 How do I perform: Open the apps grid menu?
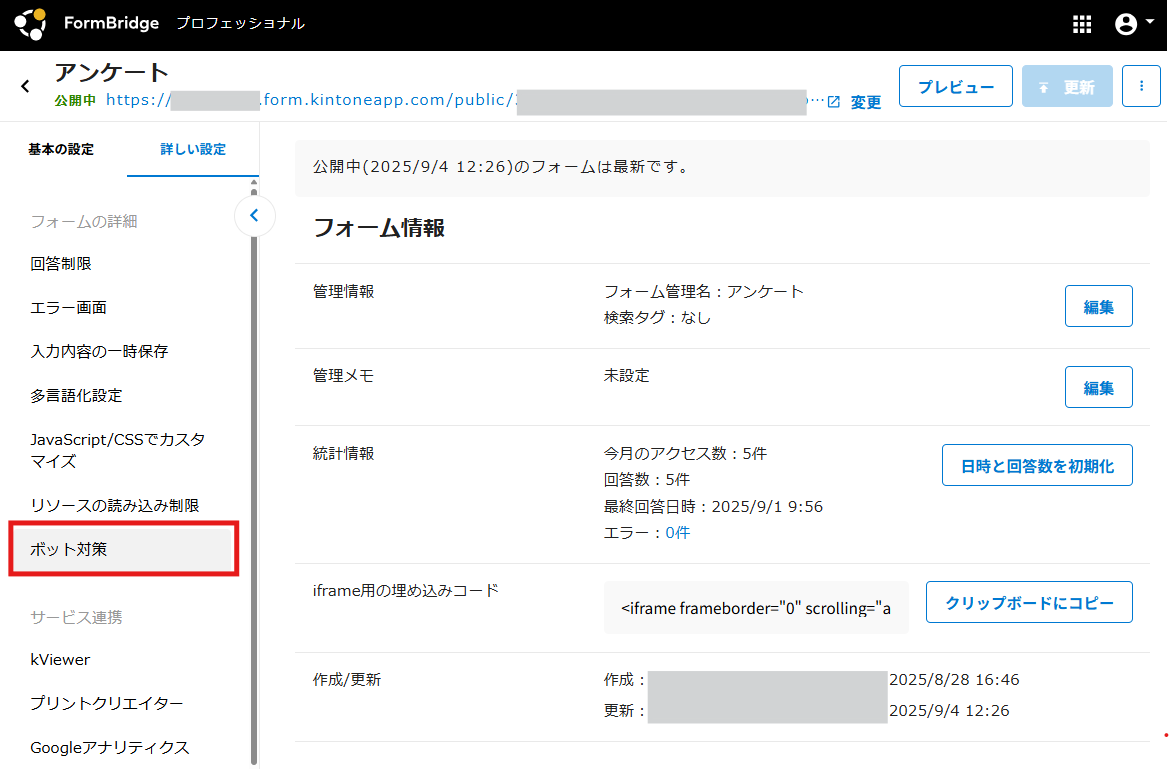[x=1081, y=25]
